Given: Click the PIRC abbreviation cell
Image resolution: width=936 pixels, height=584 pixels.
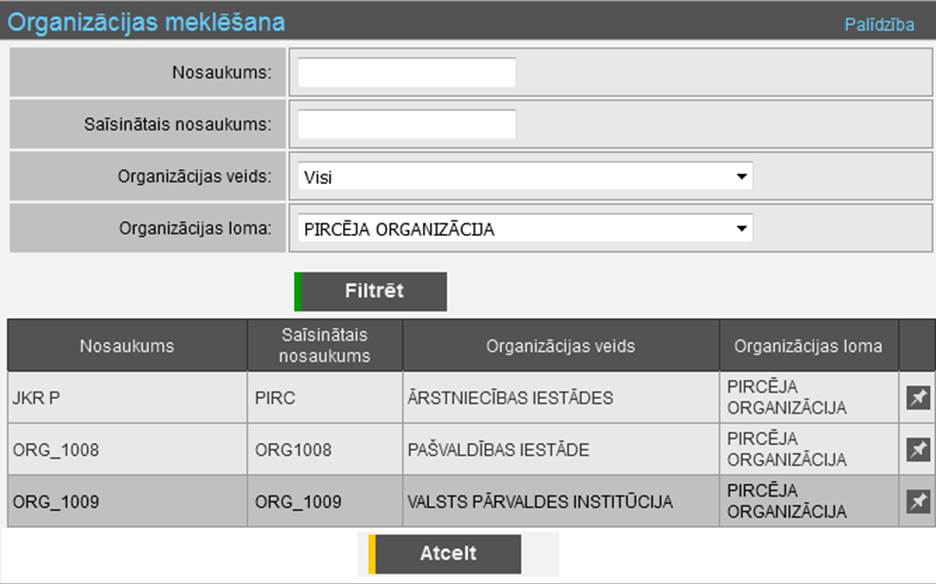Looking at the screenshot, I should point(274,398).
